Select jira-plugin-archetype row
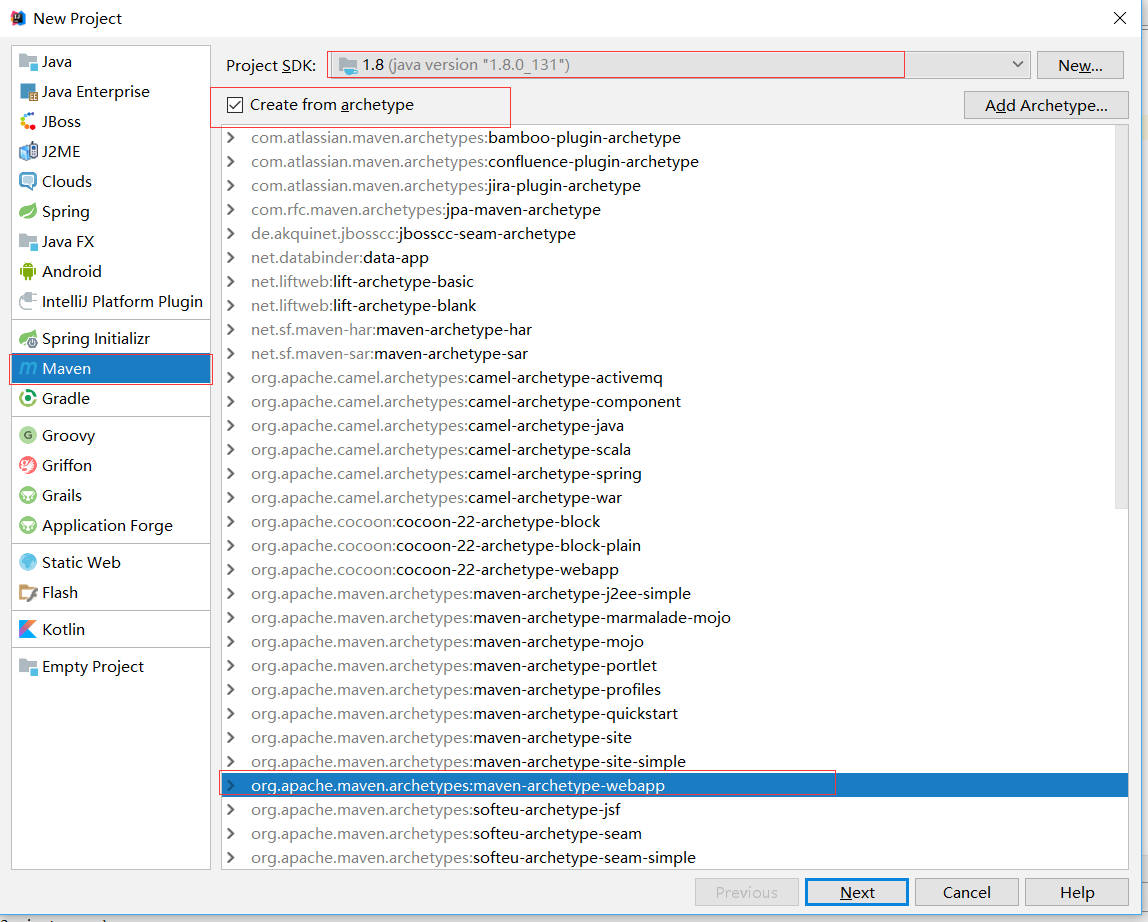 pyautogui.click(x=674, y=186)
